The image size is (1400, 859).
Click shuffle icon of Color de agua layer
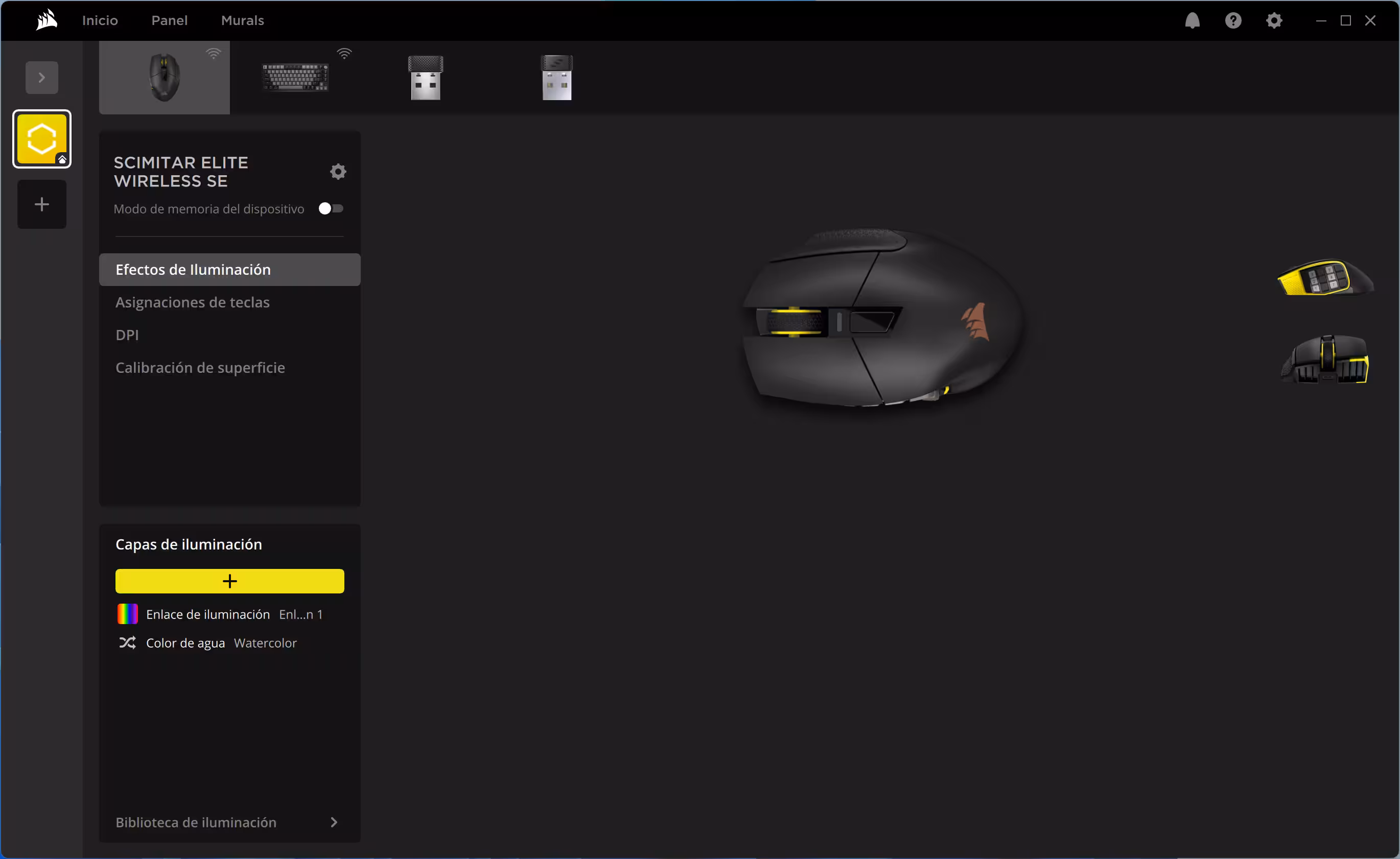coord(127,642)
